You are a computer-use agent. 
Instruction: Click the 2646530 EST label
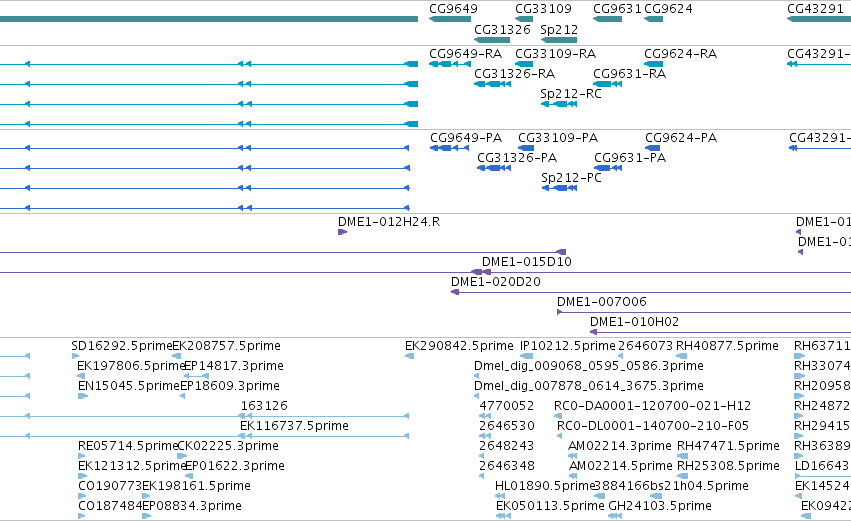pyautogui.click(x=507, y=426)
